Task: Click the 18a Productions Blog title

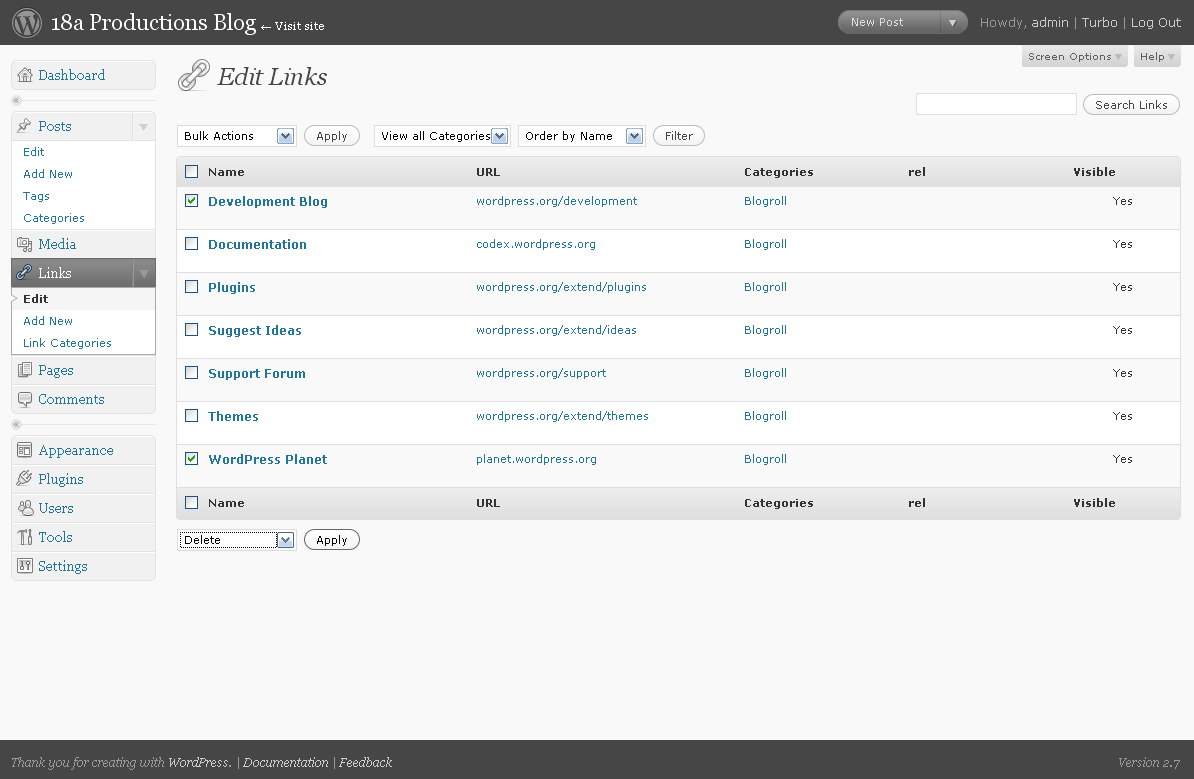Action: coord(153,23)
